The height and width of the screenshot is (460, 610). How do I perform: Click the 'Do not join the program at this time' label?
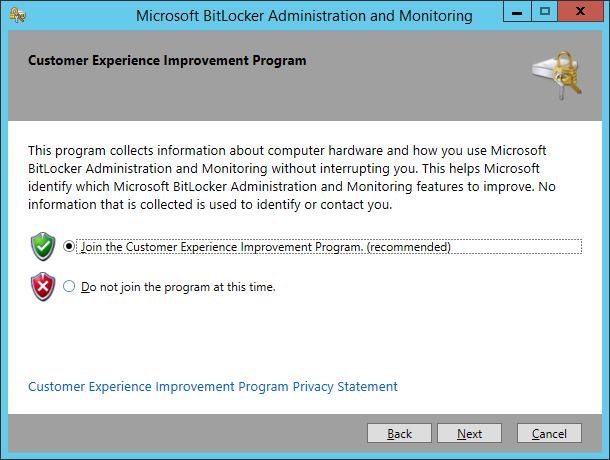tap(178, 287)
